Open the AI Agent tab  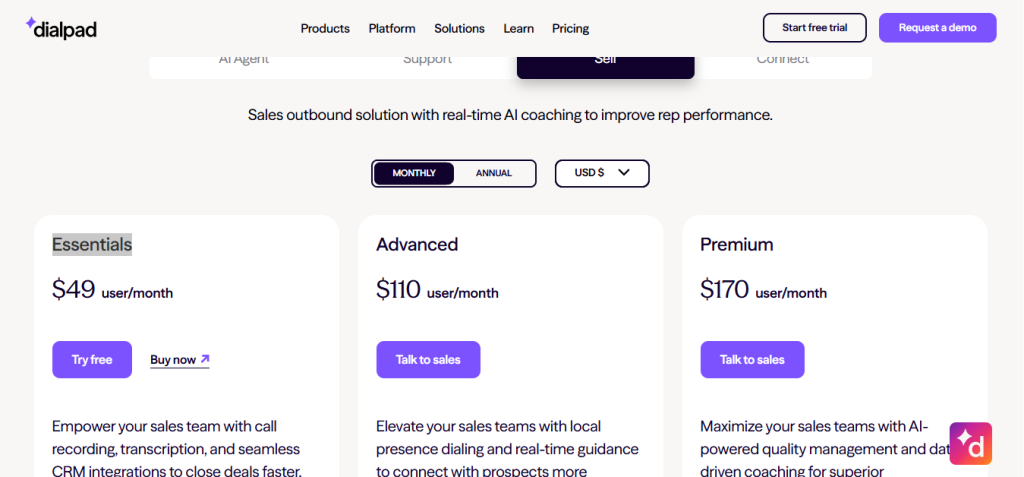coord(244,62)
